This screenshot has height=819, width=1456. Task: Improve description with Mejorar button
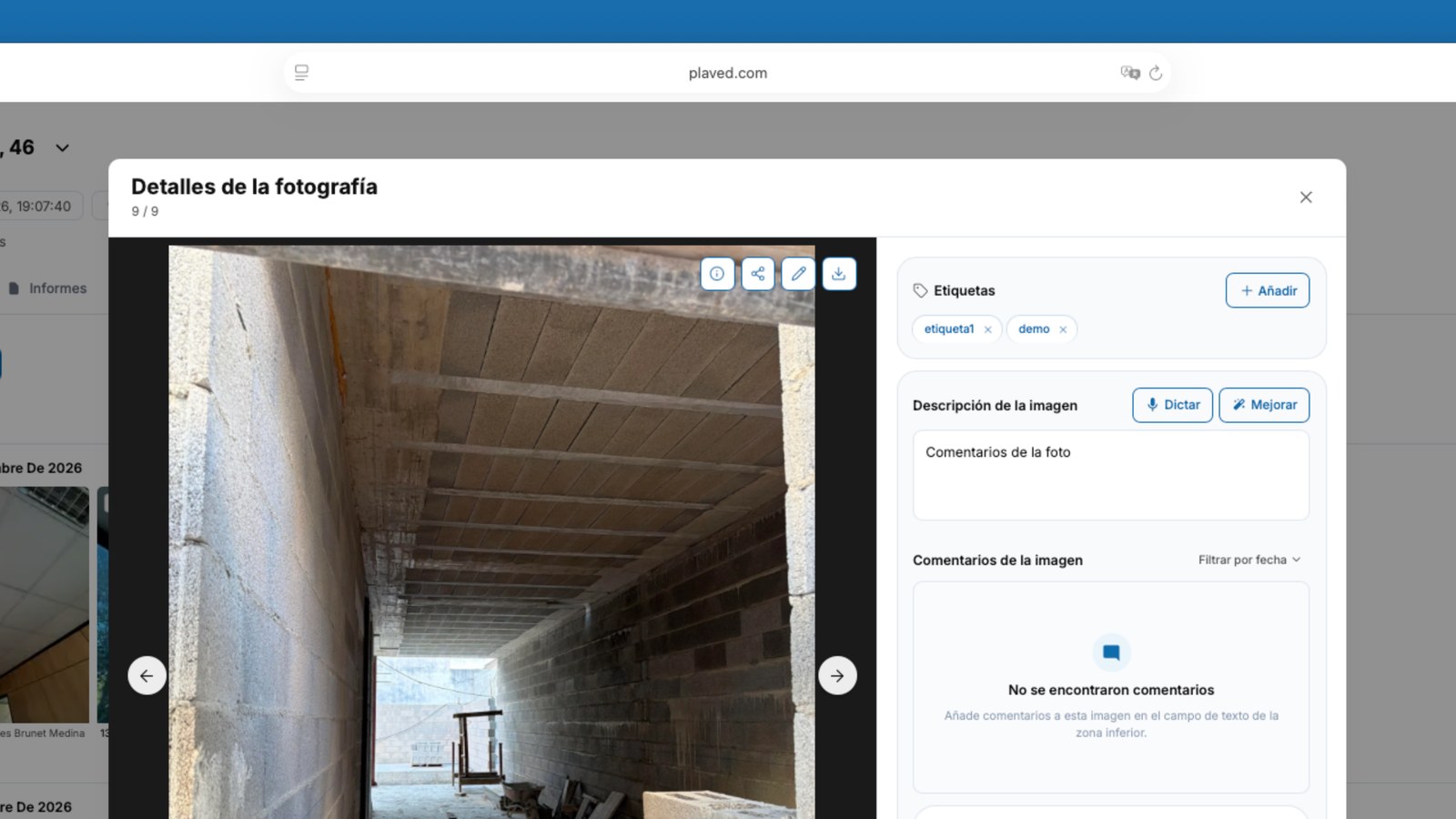1264,405
